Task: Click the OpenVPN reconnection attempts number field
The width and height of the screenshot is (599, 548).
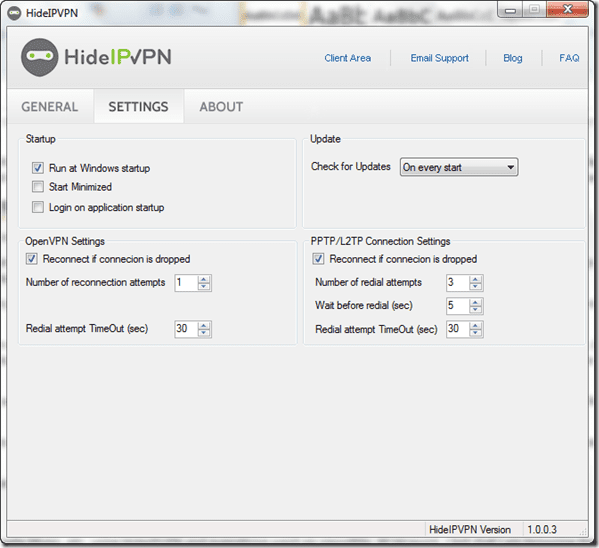Action: click(186, 283)
